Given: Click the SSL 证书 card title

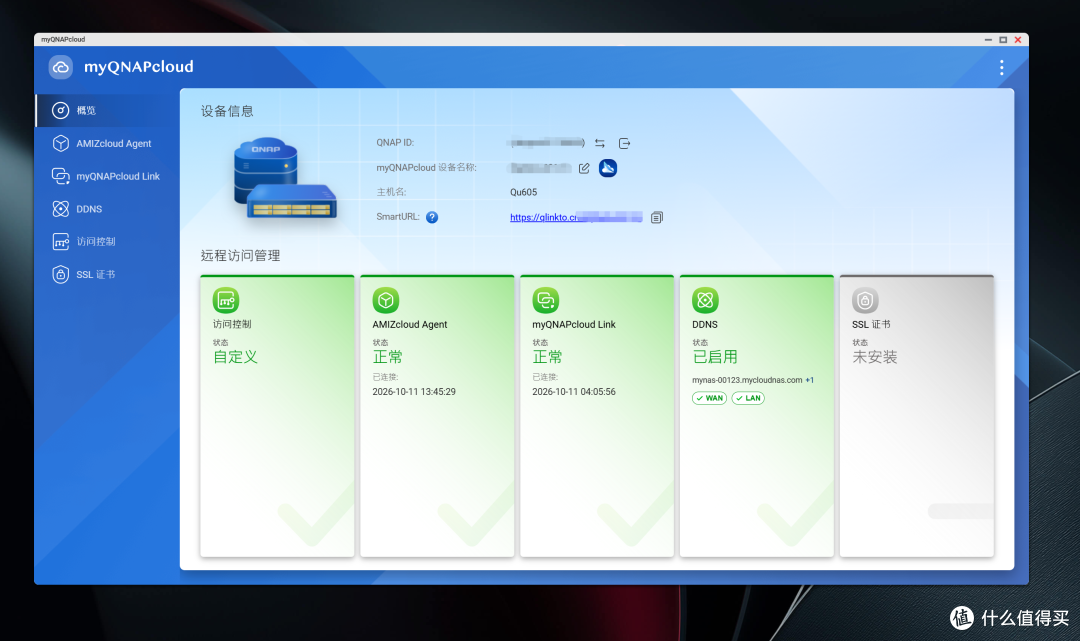Looking at the screenshot, I should click(871, 324).
